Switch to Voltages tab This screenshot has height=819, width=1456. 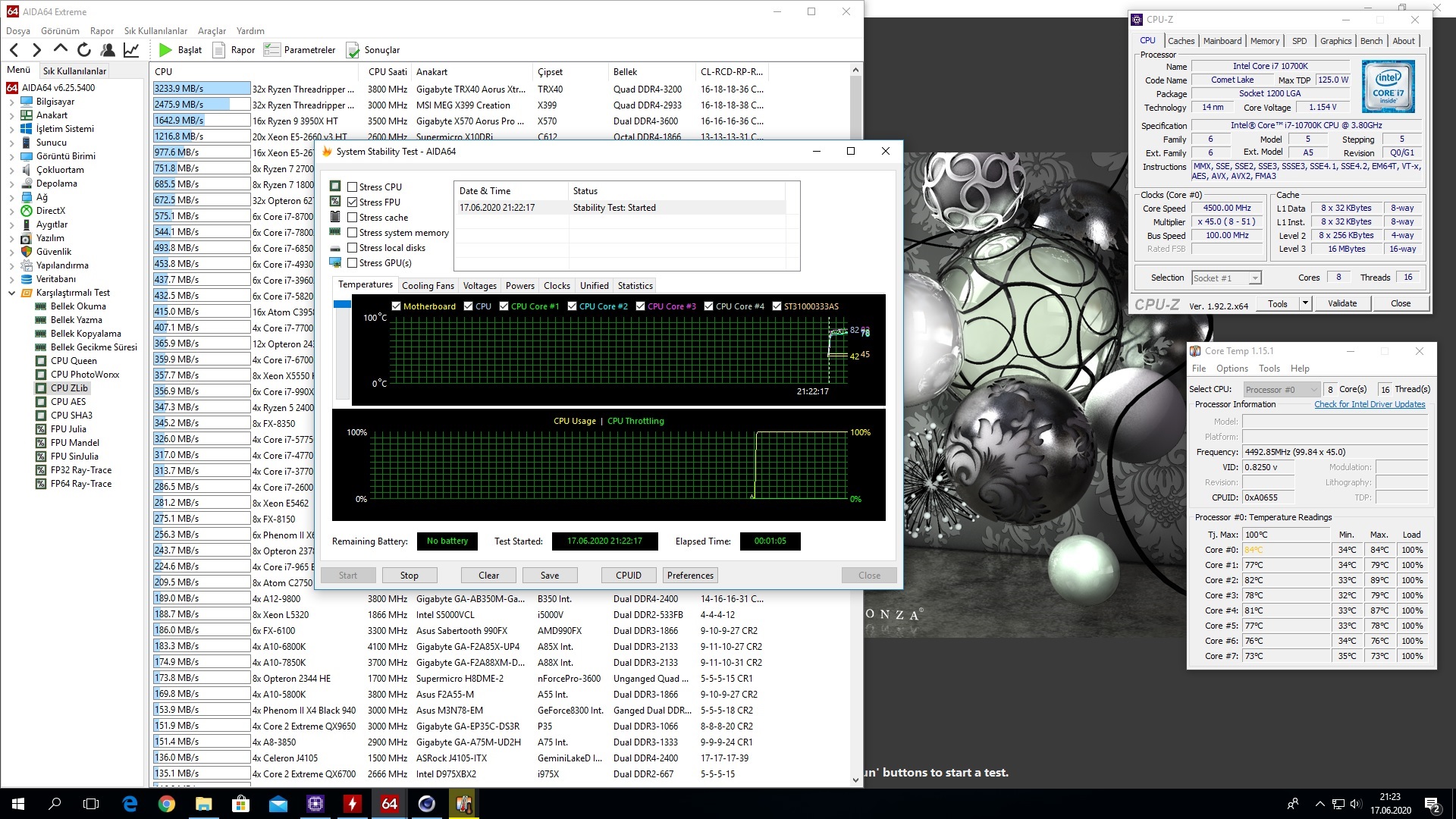(x=480, y=286)
